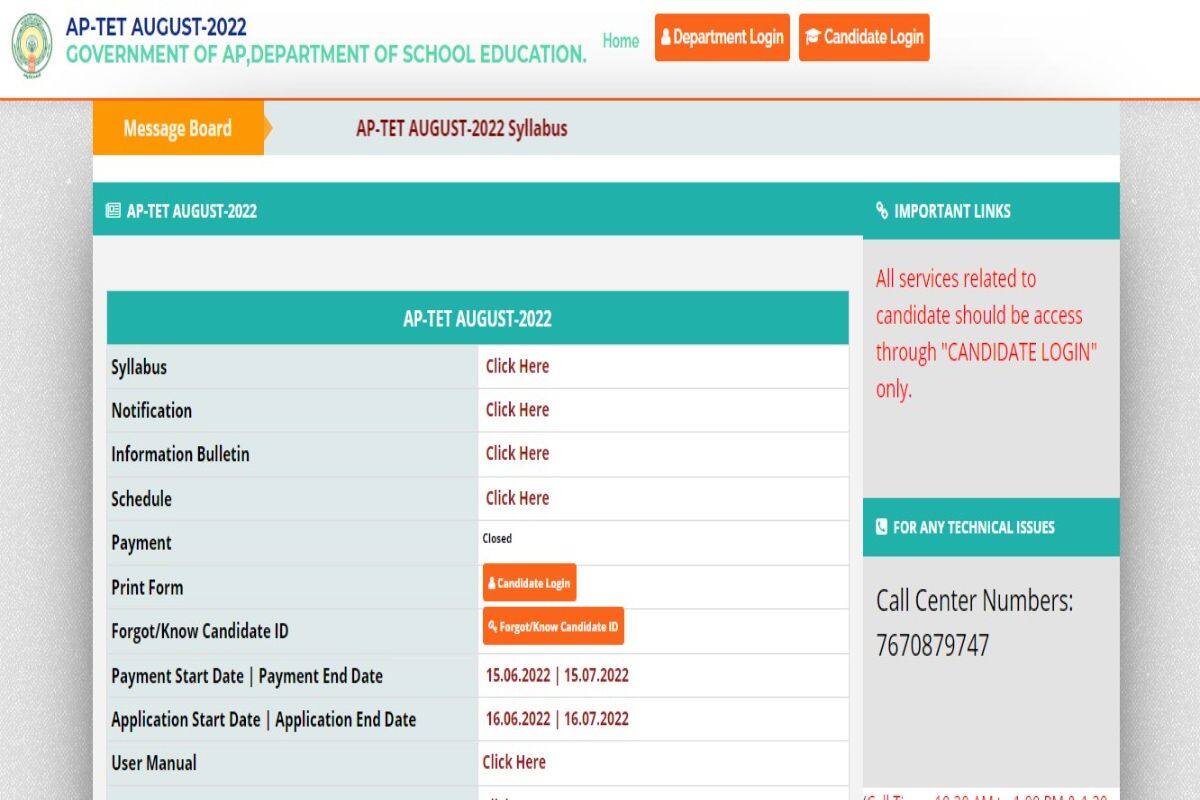1200x800 pixels.
Task: Open the AP-TET AUGUST-2022 Syllabus message link
Action: [x=462, y=128]
